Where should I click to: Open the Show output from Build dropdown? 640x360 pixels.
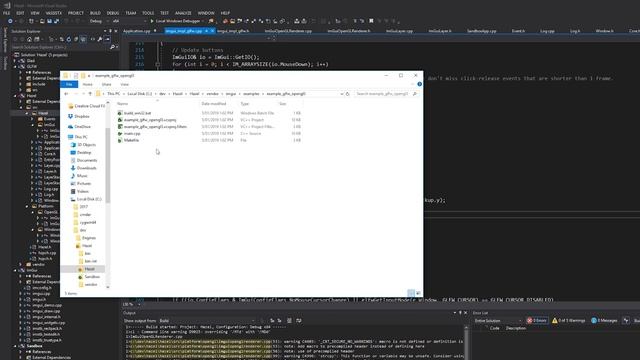coord(207,321)
